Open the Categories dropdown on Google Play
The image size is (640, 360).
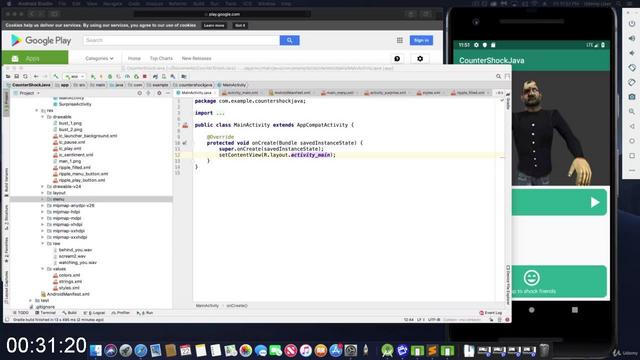[99, 58]
